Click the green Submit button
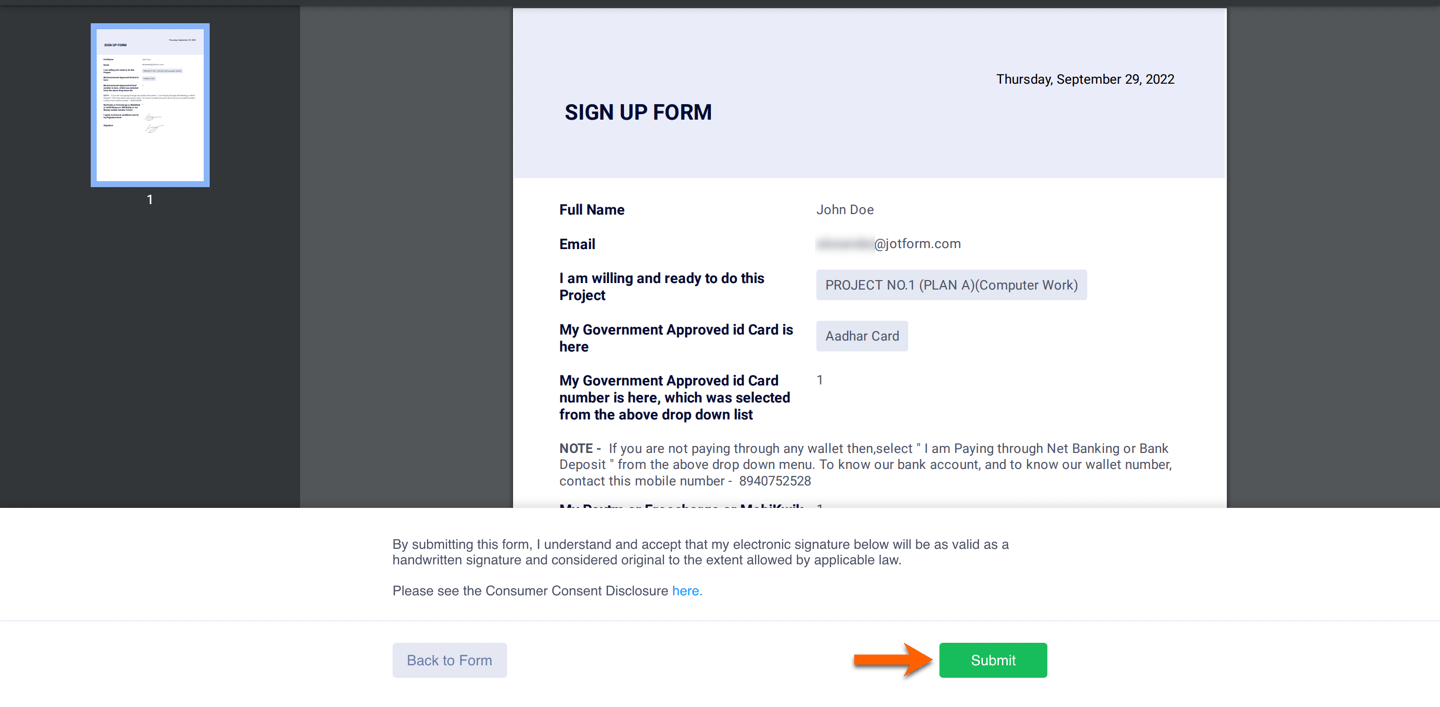This screenshot has width=1440, height=707. (x=992, y=660)
